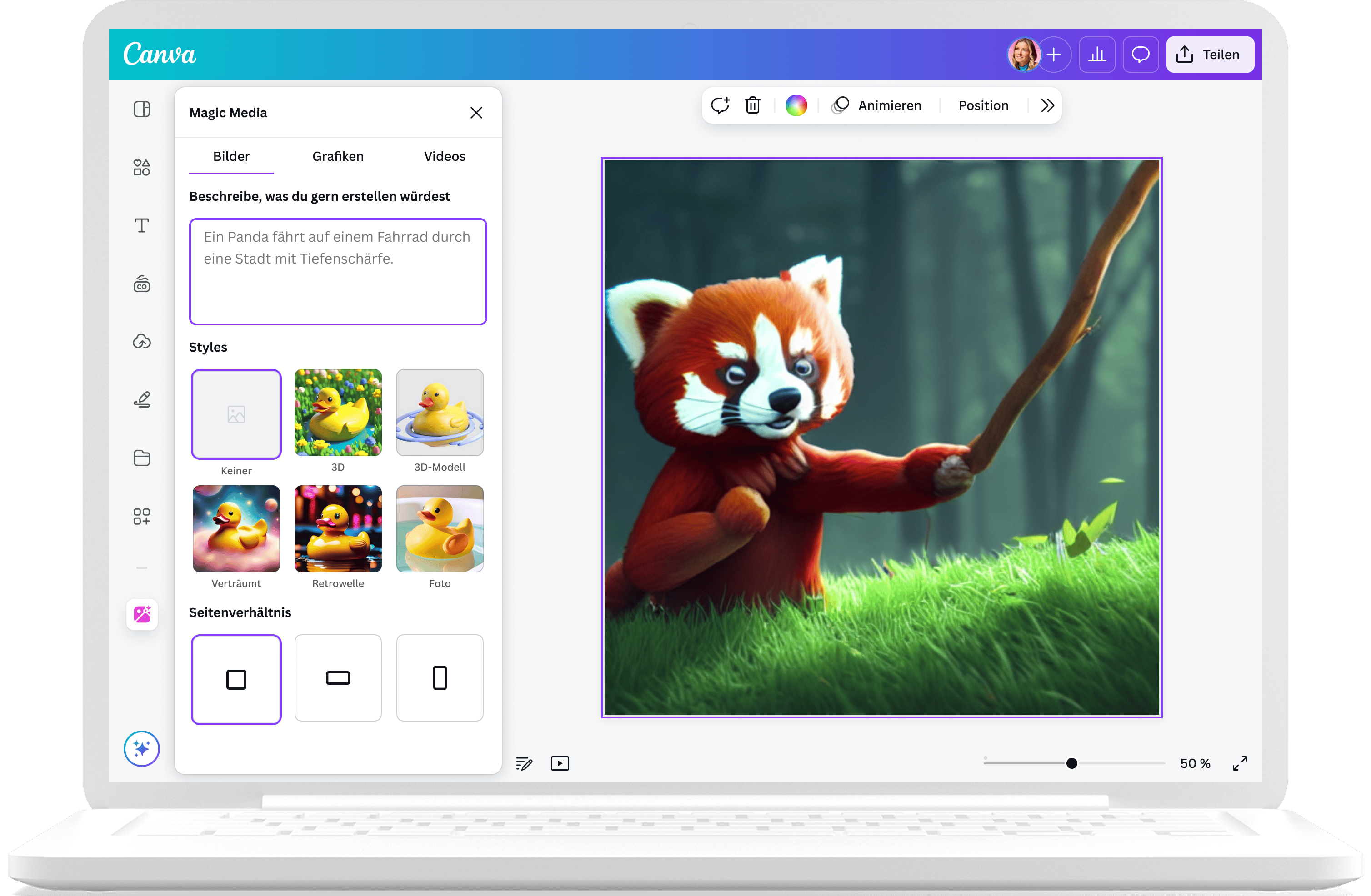Screen dimensions: 1371x896
Task: Open the Elements shapes sidebar icon
Action: pos(142,168)
